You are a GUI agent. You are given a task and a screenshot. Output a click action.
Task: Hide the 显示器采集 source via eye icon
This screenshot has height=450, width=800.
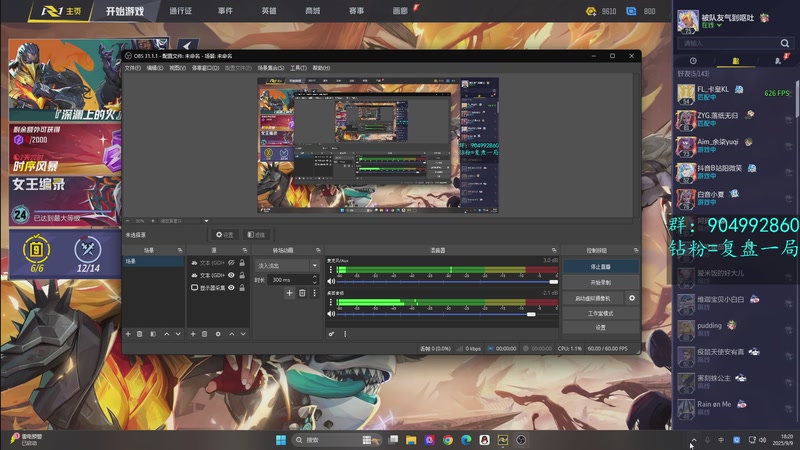(232, 288)
